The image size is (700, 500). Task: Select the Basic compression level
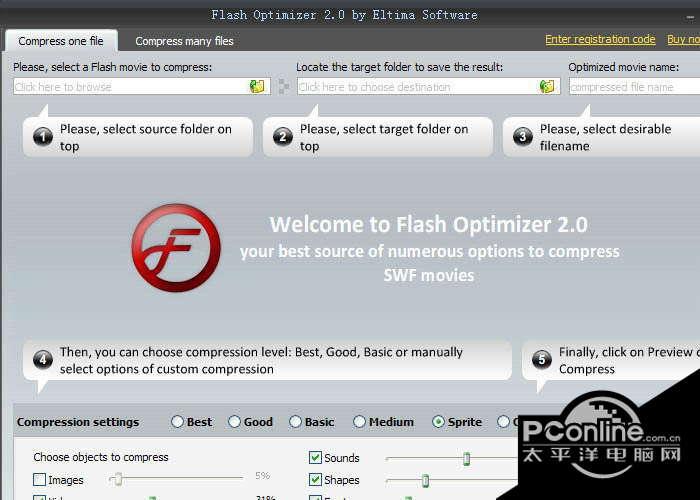[312, 422]
